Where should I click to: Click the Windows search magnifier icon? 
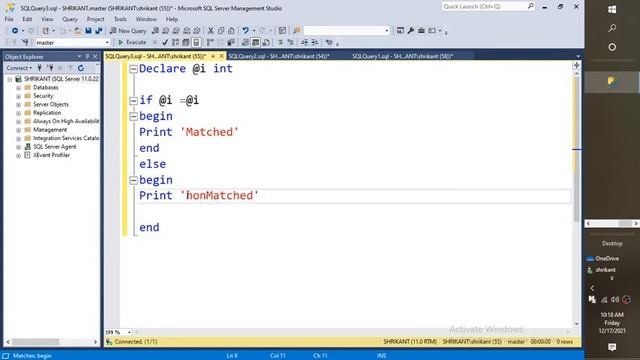(612, 28)
